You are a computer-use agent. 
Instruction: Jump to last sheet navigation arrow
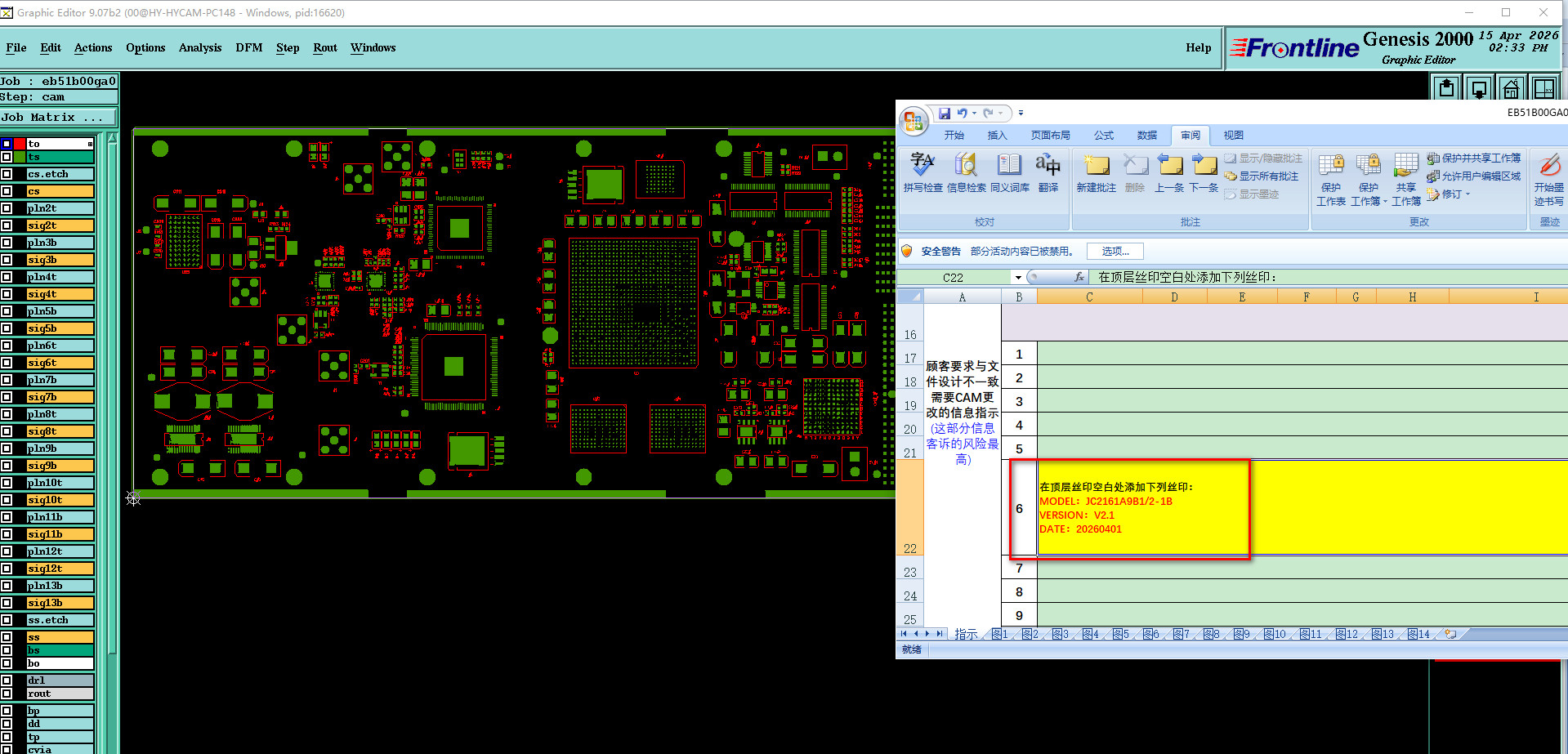[940, 634]
